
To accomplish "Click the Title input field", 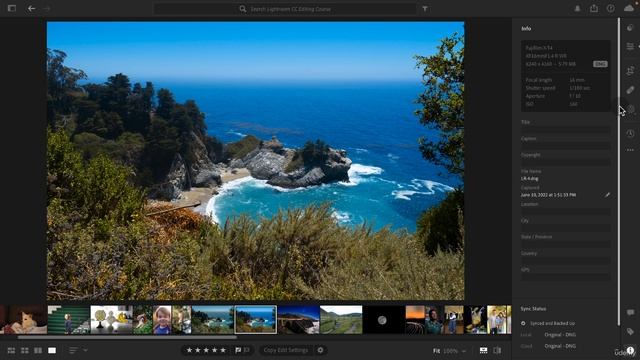I will (x=566, y=129).
